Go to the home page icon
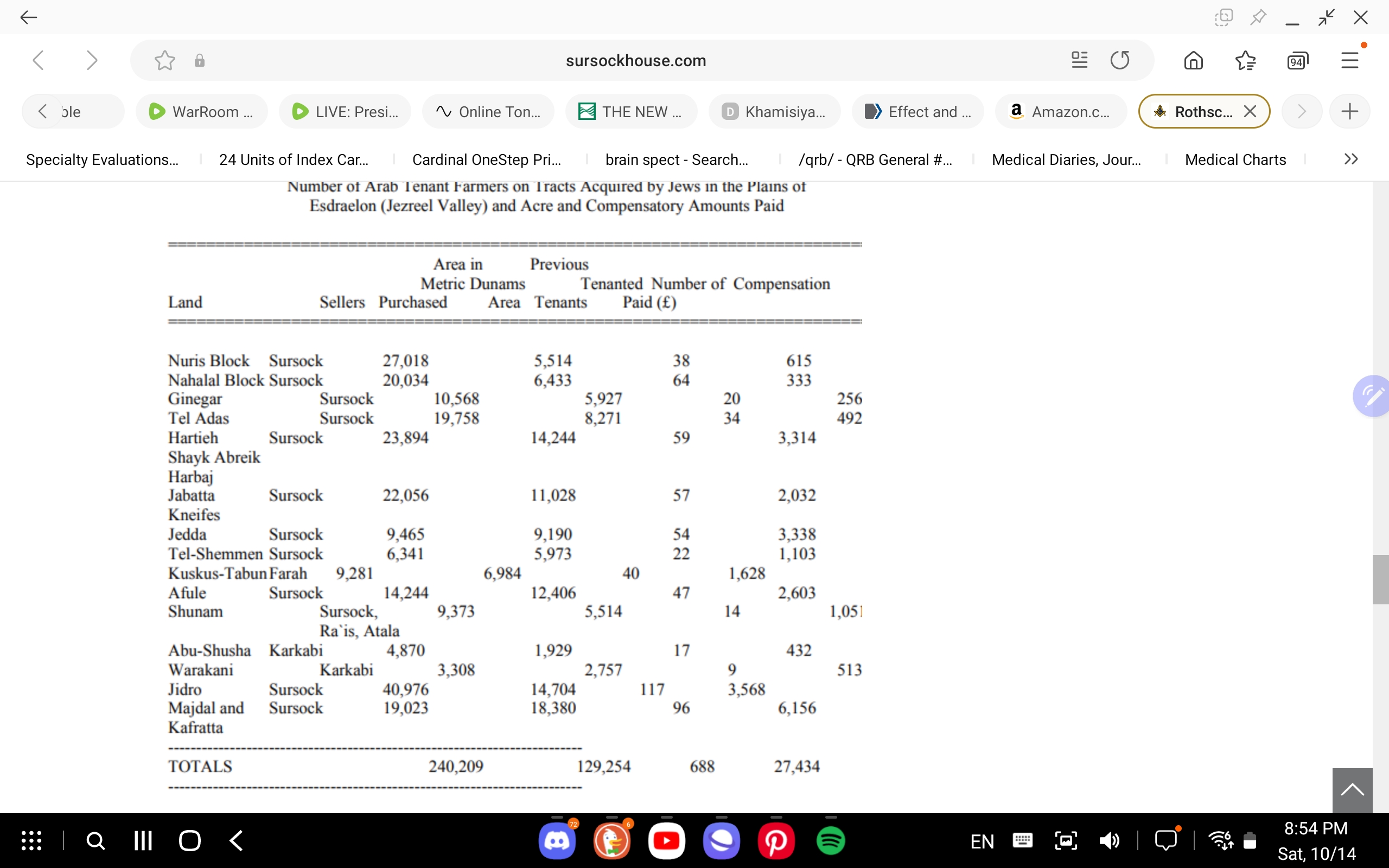 click(1193, 60)
